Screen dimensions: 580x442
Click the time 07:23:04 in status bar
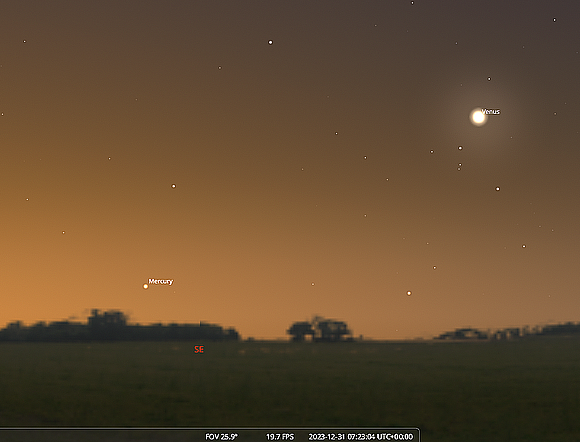[361, 437]
